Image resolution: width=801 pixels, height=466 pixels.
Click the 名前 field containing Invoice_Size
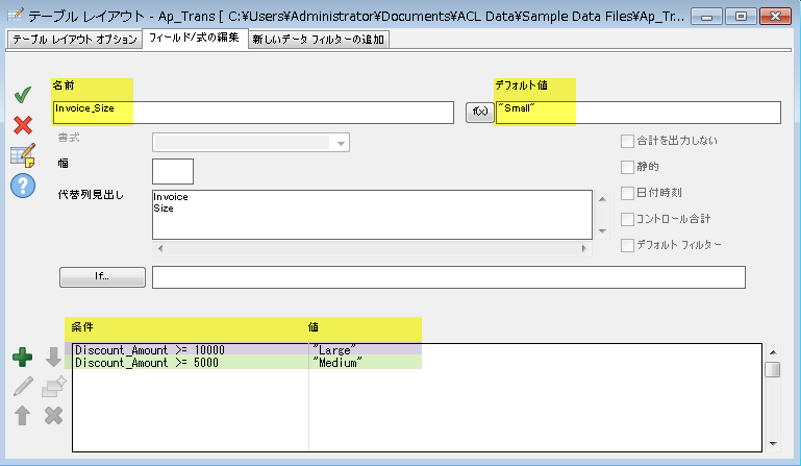pos(253,112)
